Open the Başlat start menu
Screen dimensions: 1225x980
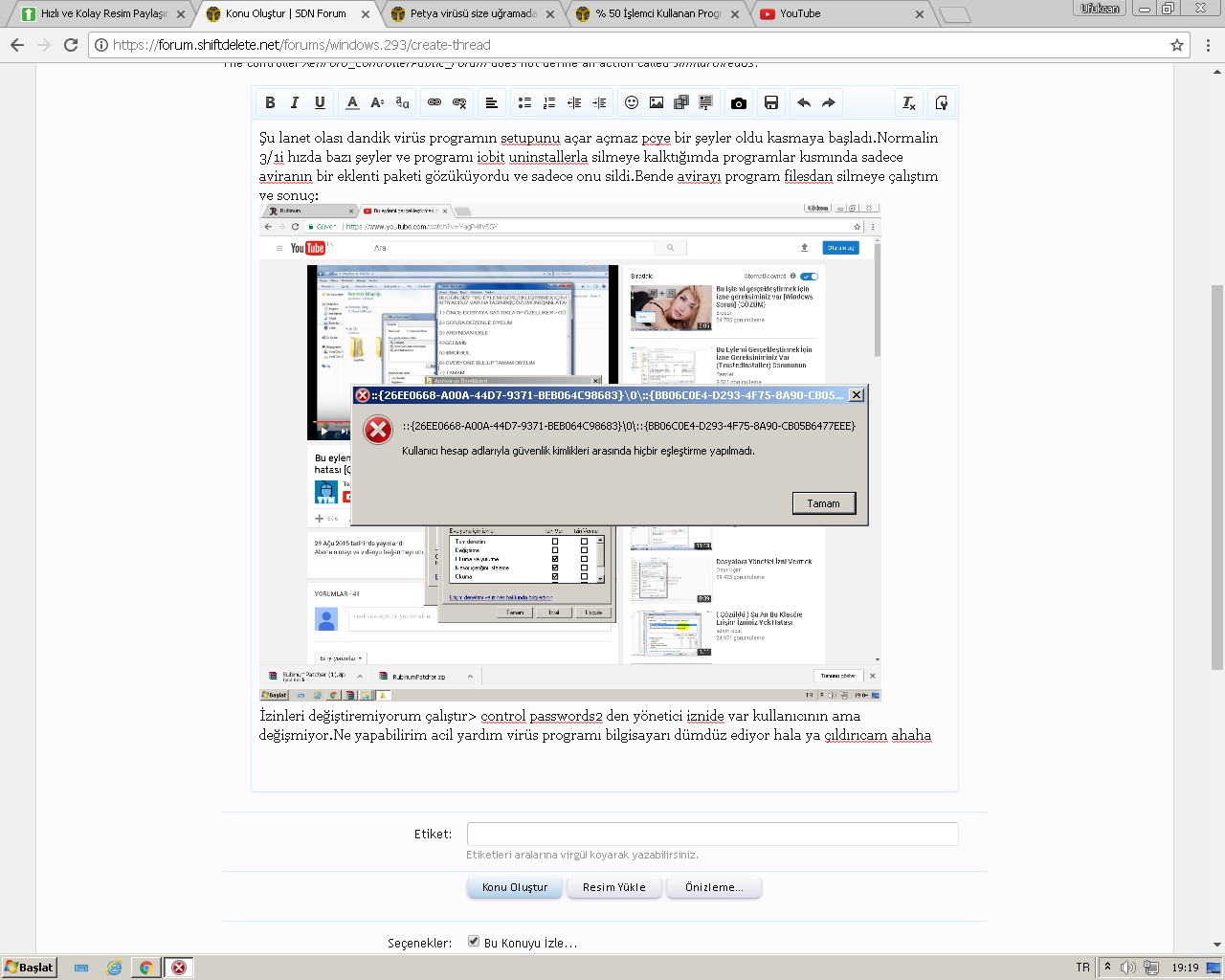click(30, 968)
